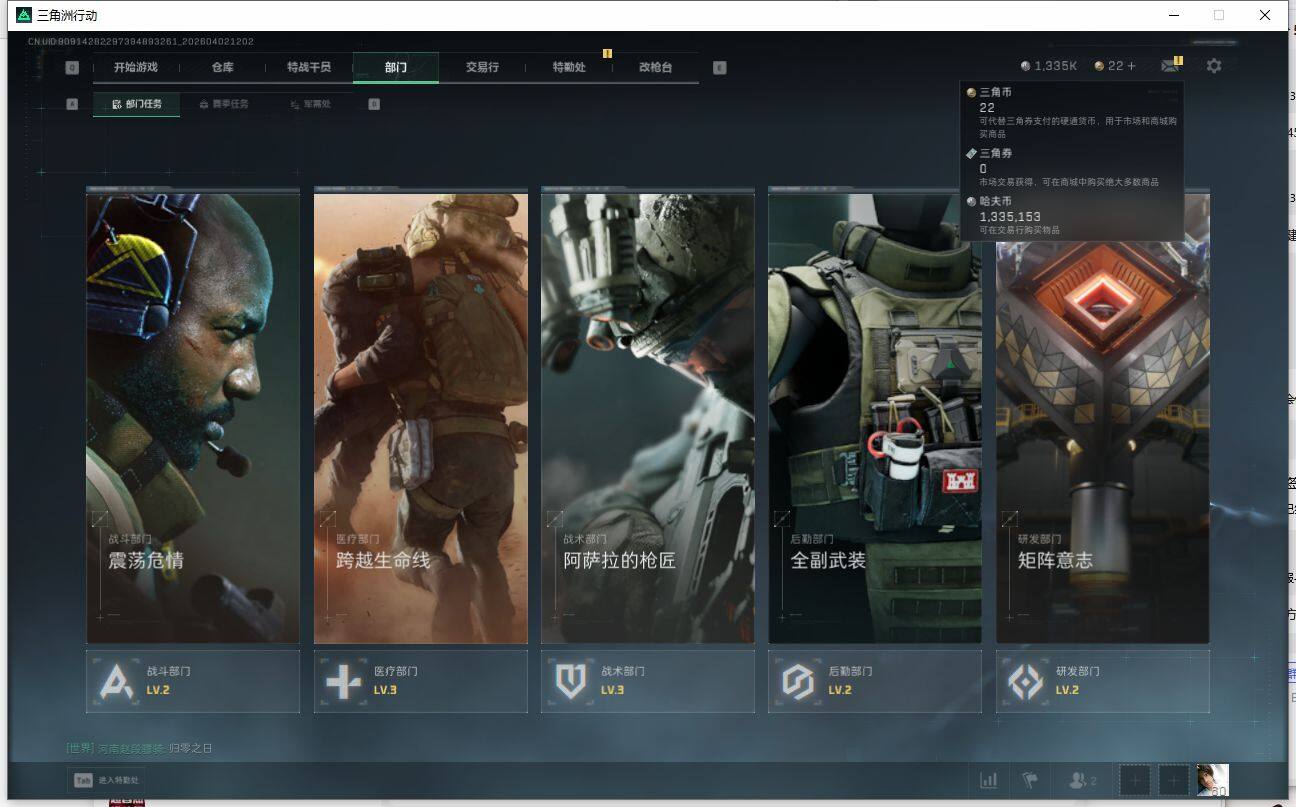The image size is (1296, 807).
Task: Open the mail envelope icon
Action: click(x=1169, y=66)
